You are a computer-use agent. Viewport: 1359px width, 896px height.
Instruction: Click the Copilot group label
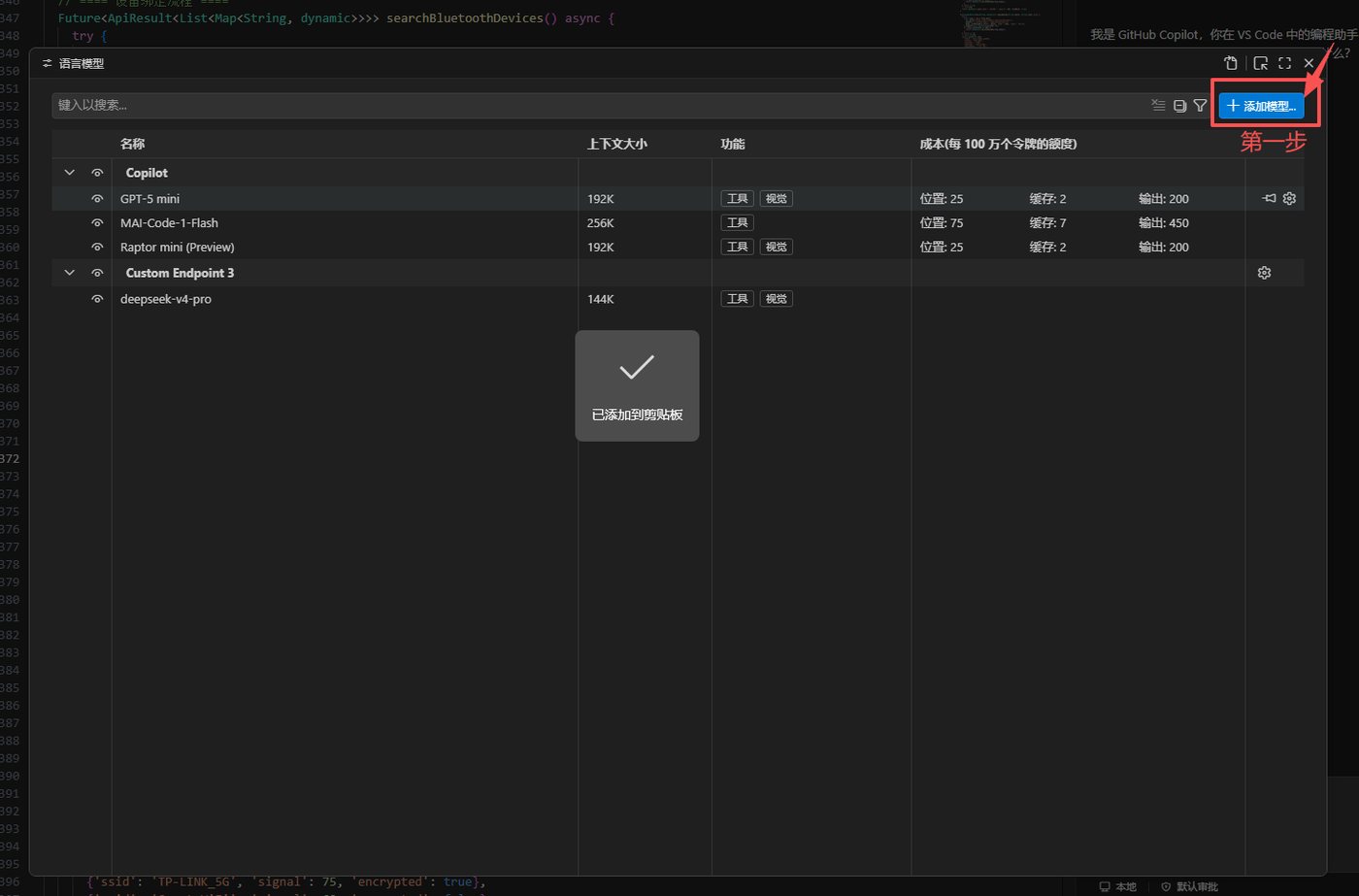pos(147,173)
